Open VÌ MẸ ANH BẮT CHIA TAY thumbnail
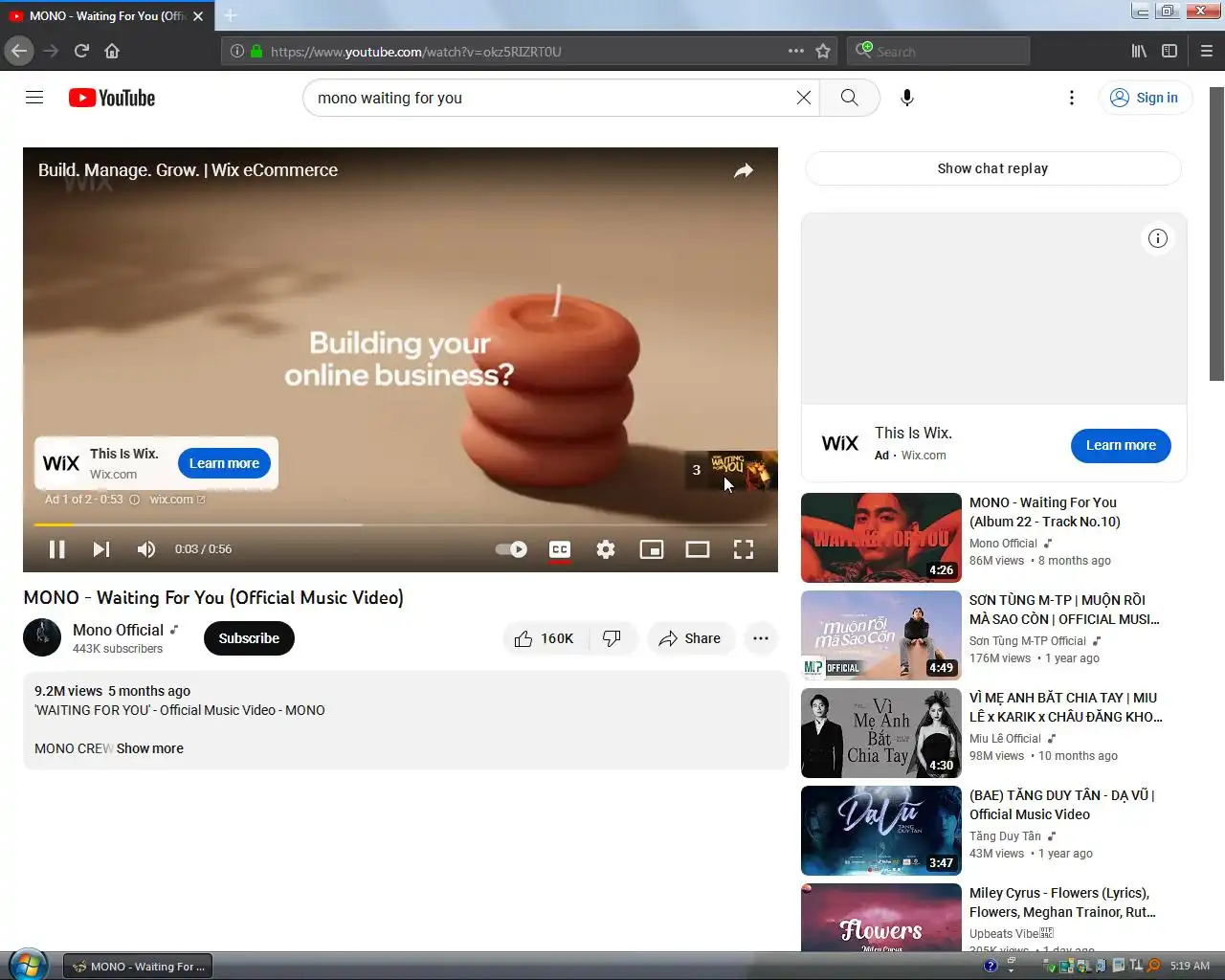 [x=881, y=733]
